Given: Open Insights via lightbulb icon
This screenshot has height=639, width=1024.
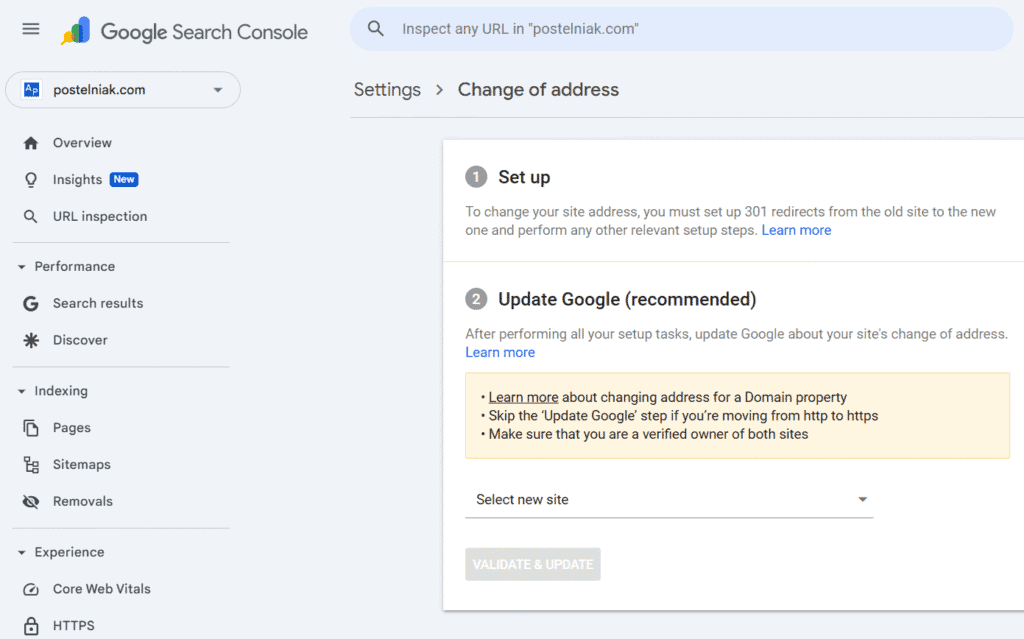Looking at the screenshot, I should (31, 180).
